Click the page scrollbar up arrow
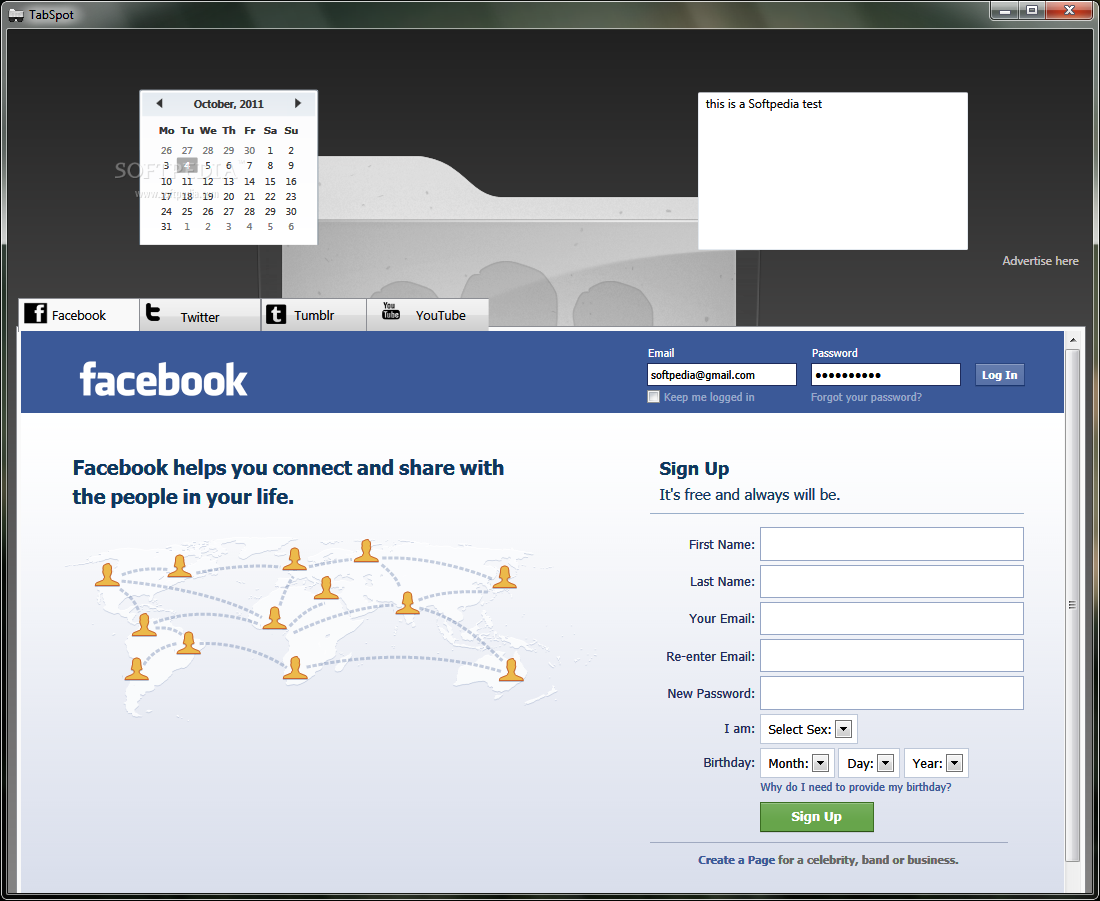The height and width of the screenshot is (901, 1100). pos(1072,340)
